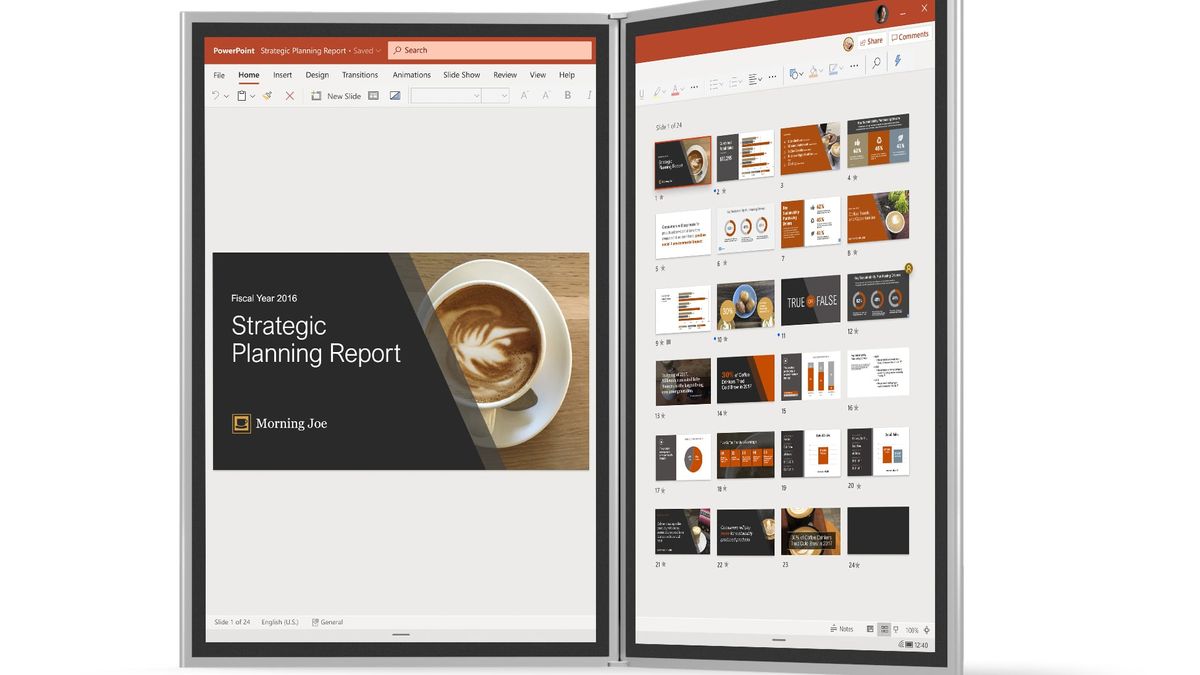Expand the bullet list dropdown

pyautogui.click(x=721, y=83)
